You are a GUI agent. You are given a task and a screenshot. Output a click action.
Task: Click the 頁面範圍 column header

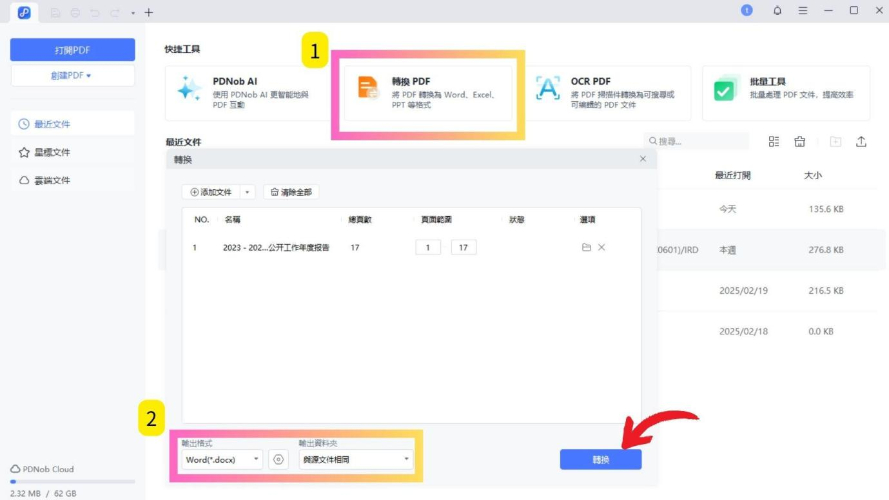point(436,219)
